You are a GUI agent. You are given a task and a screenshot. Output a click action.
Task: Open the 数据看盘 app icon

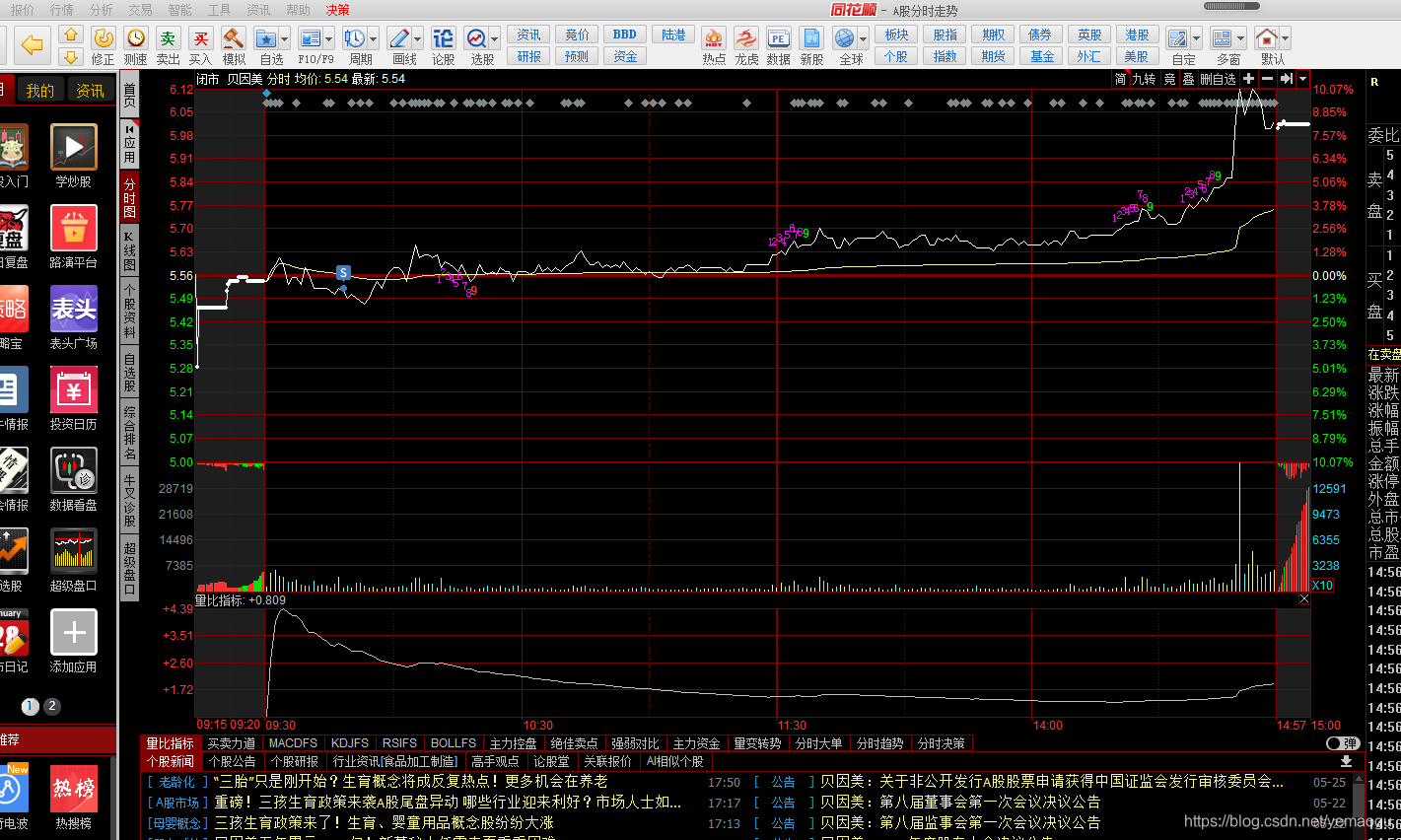(74, 471)
